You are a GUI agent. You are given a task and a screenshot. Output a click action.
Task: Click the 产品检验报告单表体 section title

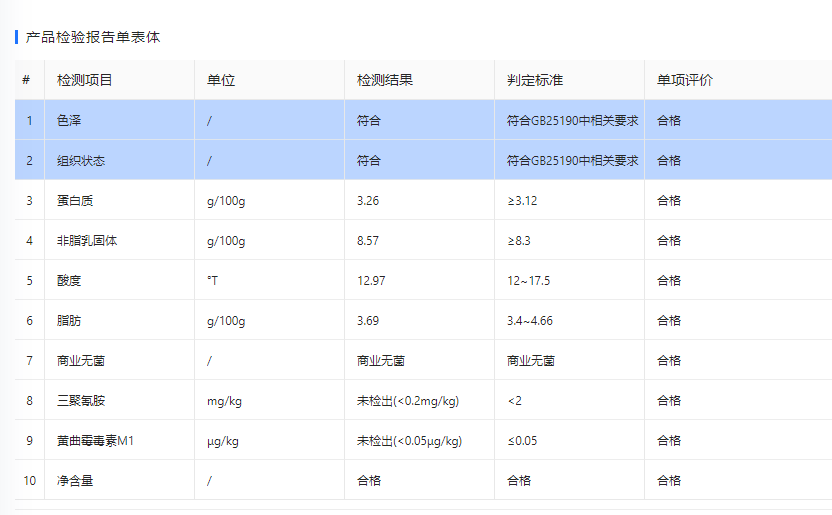(92, 37)
